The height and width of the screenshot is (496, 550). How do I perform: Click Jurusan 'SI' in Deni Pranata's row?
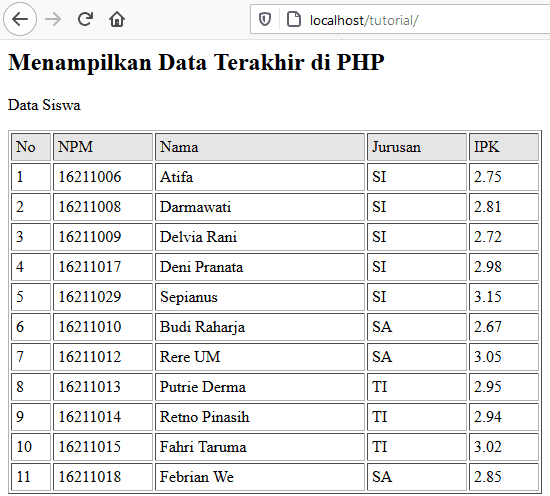coord(417,267)
